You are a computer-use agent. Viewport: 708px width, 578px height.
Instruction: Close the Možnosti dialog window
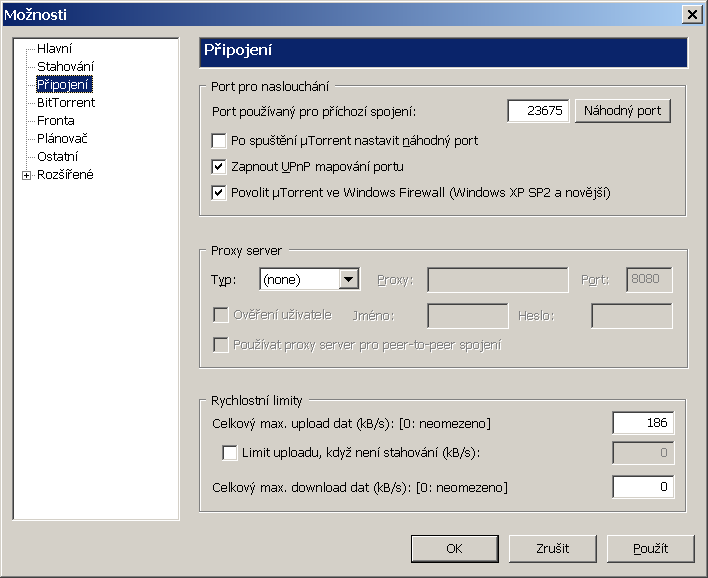click(x=690, y=14)
